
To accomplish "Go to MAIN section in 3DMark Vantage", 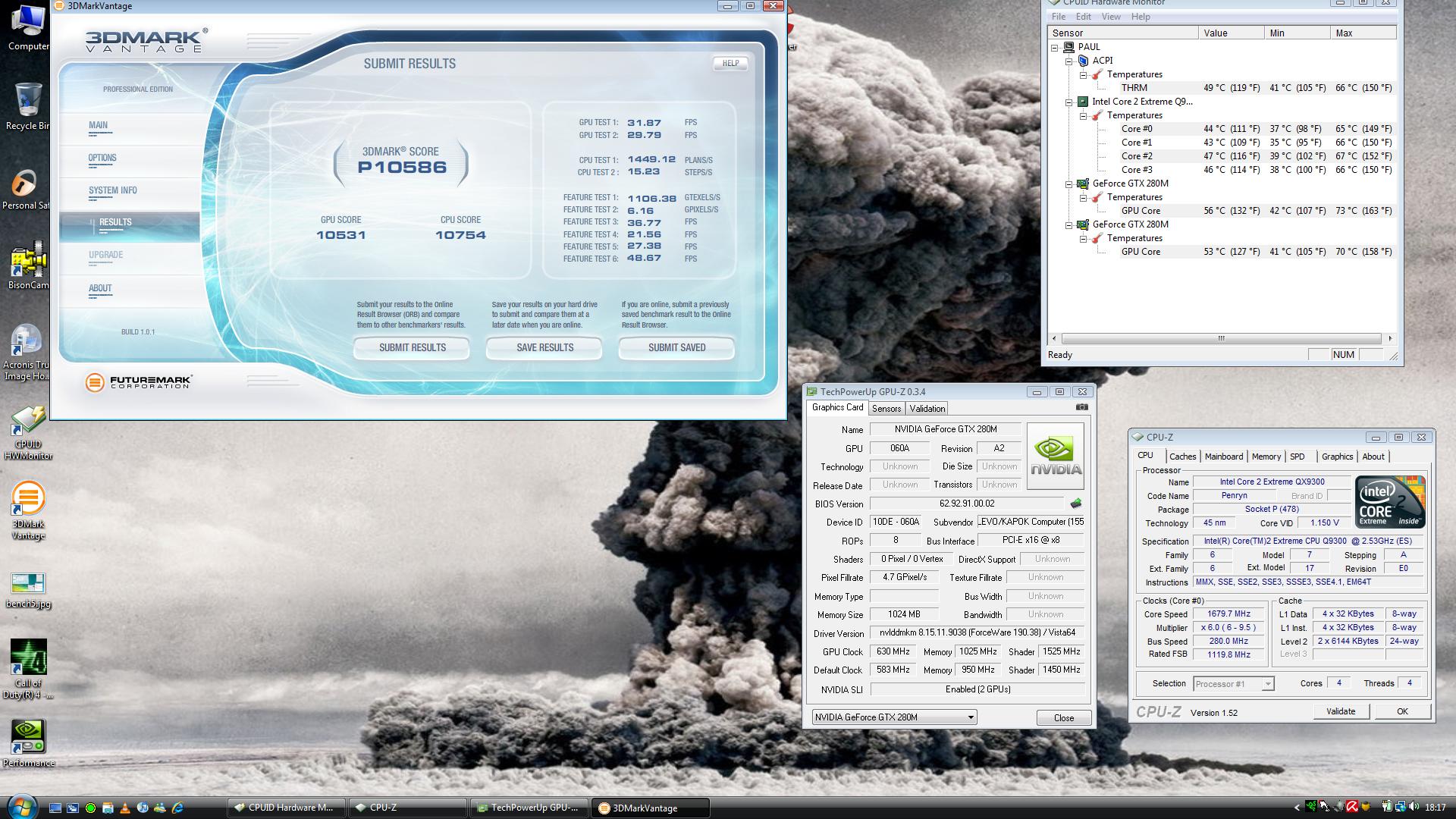I will [129, 128].
